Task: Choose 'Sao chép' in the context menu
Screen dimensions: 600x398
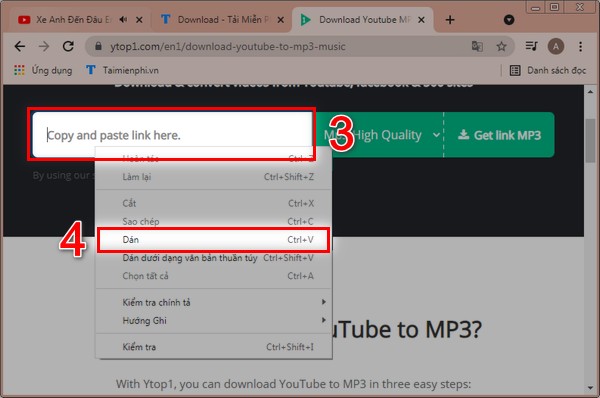Action: pyautogui.click(x=214, y=221)
